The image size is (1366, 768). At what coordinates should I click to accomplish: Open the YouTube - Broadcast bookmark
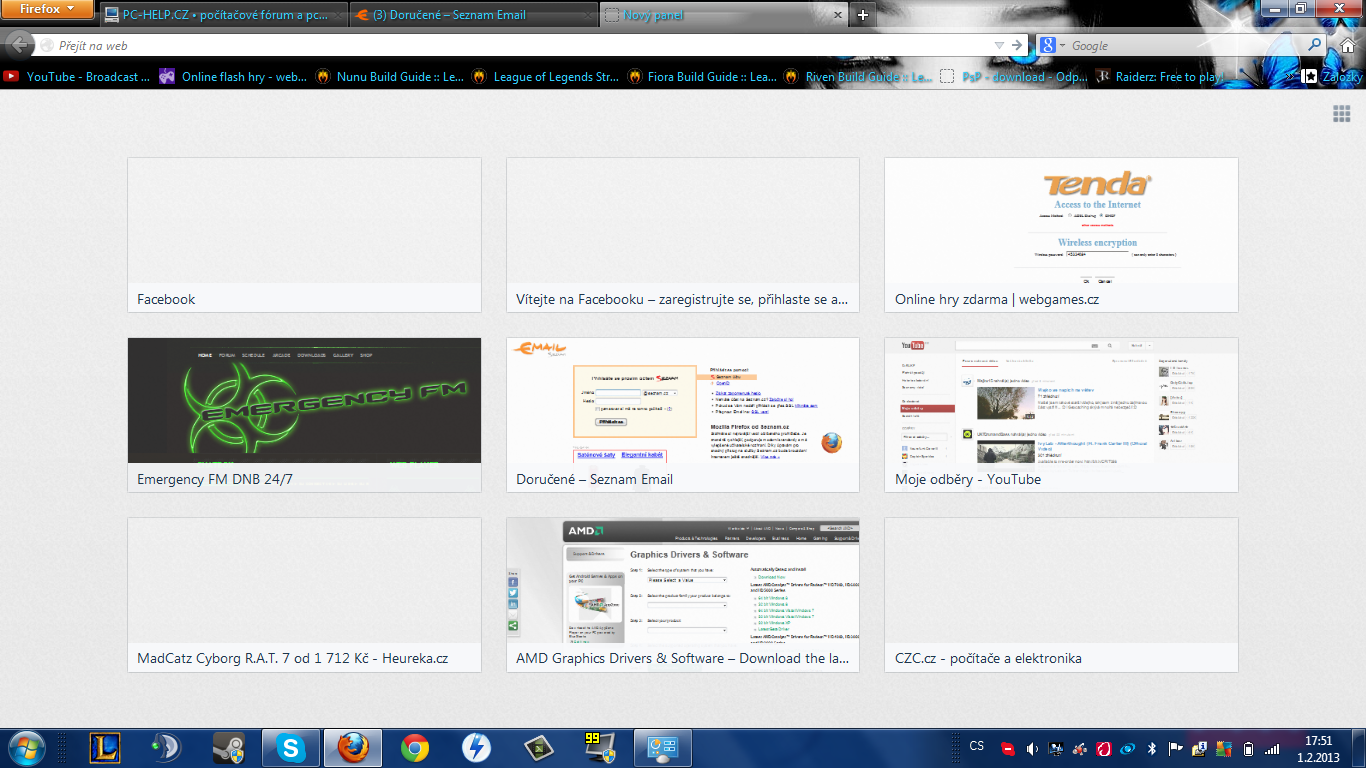78,76
